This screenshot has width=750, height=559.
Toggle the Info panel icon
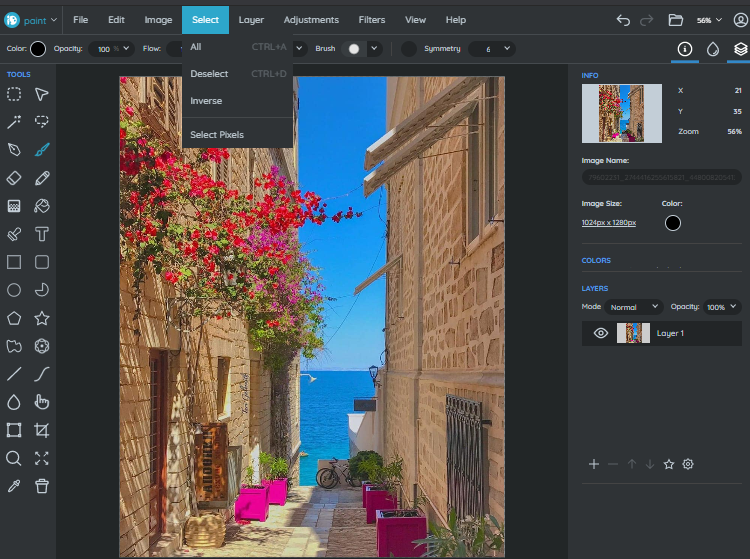[685, 48]
